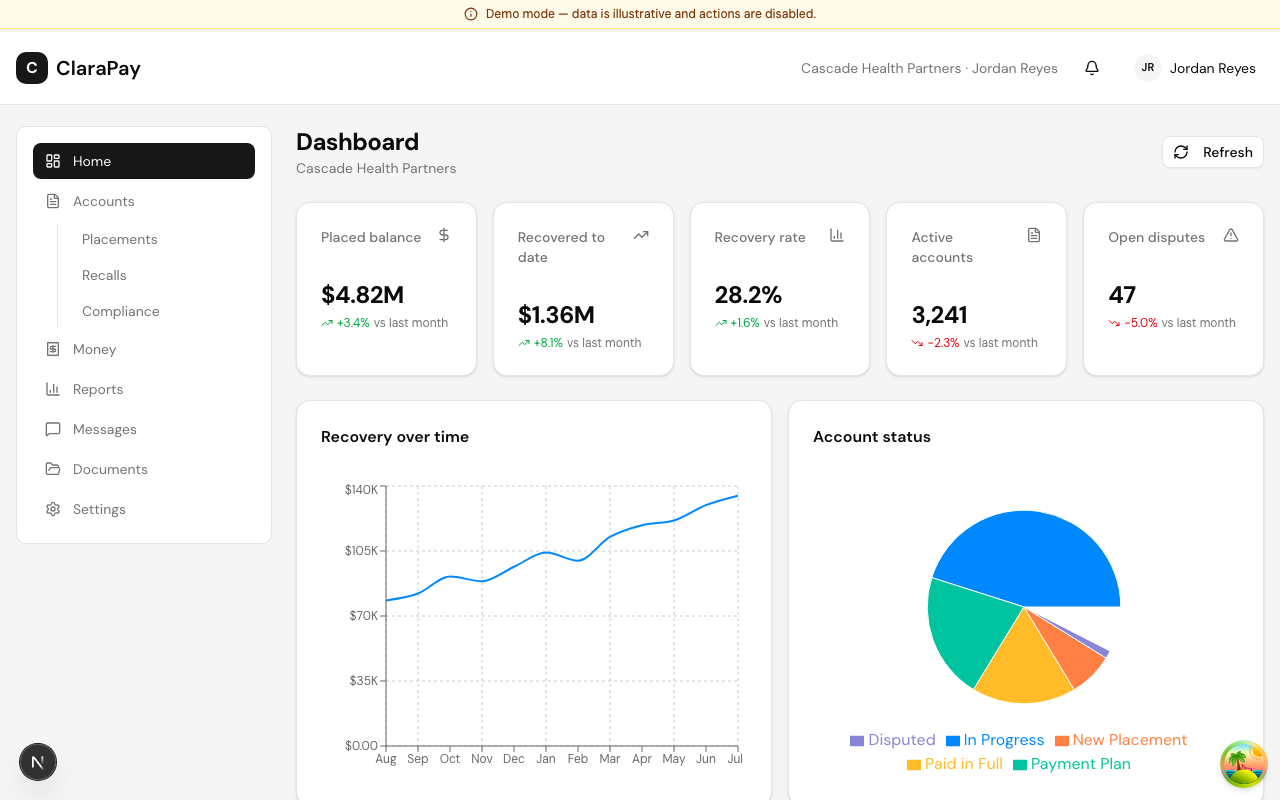Click the ClaraPay logo icon
This screenshot has width=1280, height=800.
pyautogui.click(x=32, y=68)
